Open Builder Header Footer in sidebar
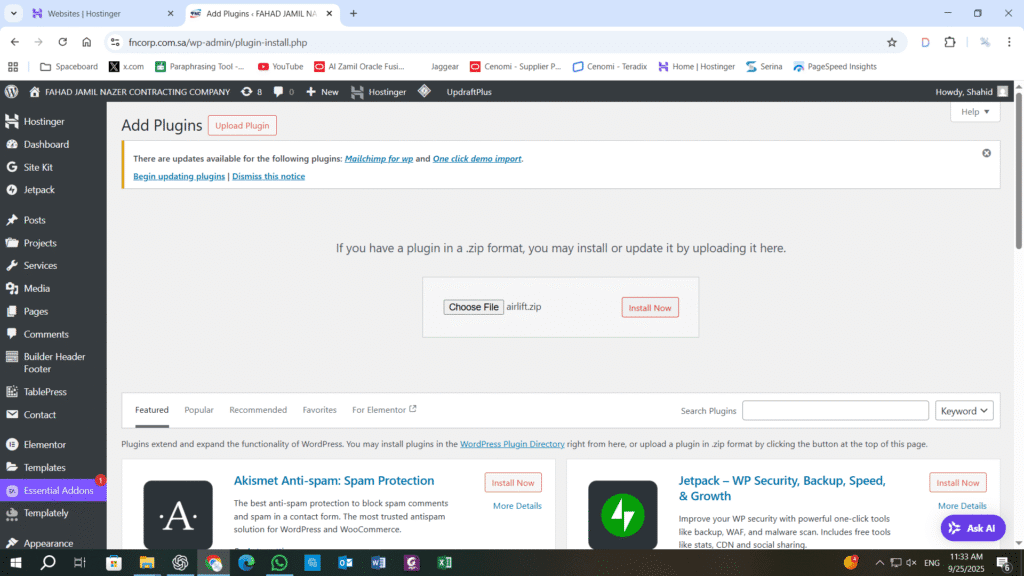 click(53, 362)
